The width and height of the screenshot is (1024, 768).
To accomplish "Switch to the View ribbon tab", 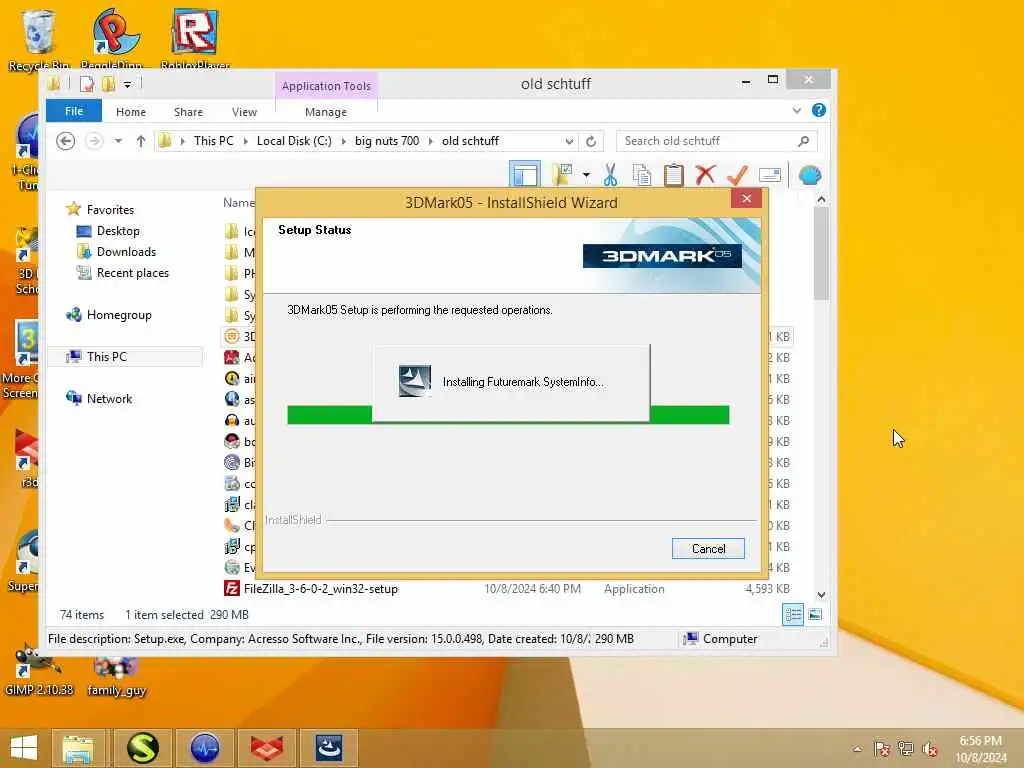I will click(x=244, y=112).
